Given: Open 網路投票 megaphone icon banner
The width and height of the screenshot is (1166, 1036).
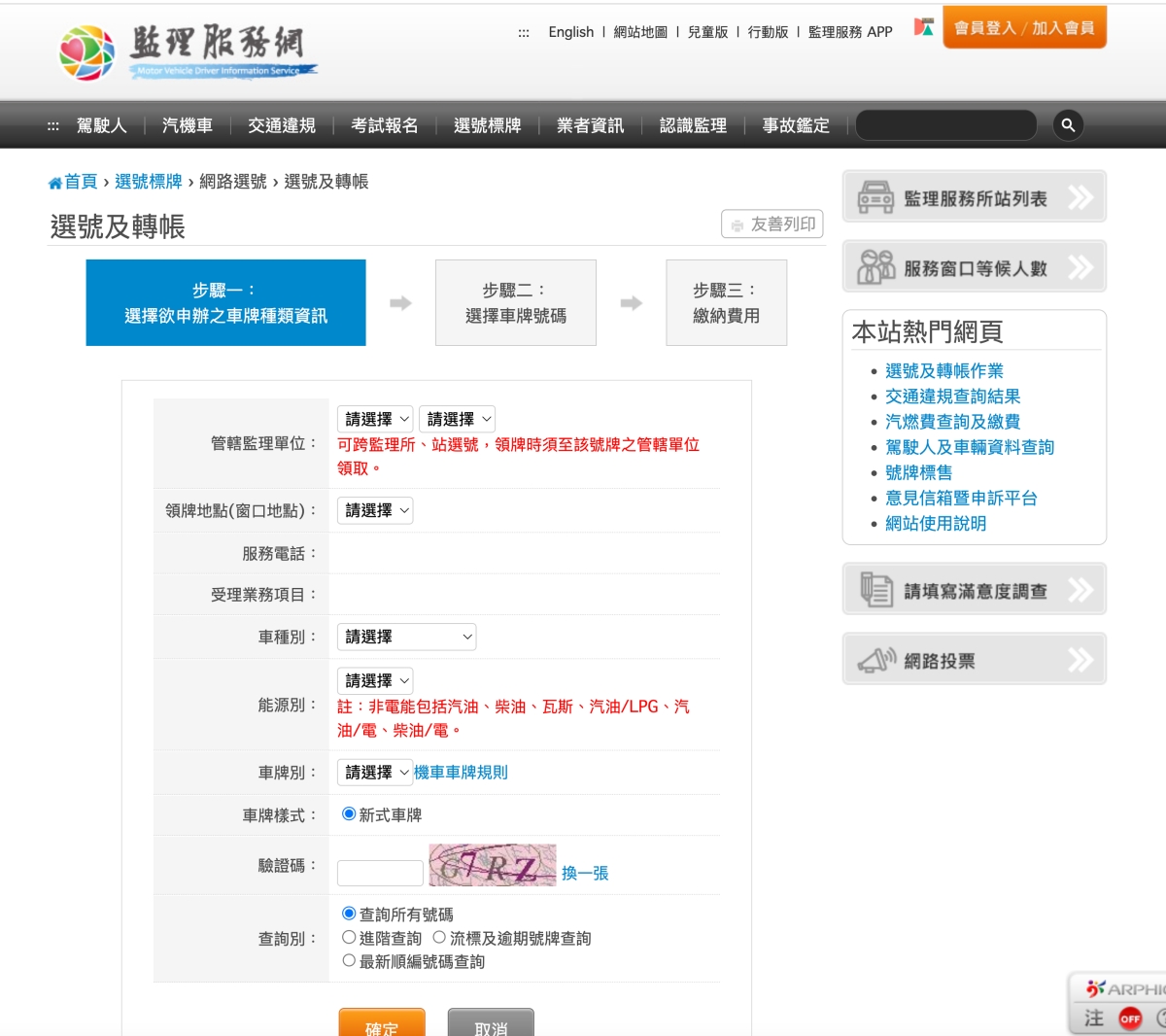Looking at the screenshot, I should (875, 660).
